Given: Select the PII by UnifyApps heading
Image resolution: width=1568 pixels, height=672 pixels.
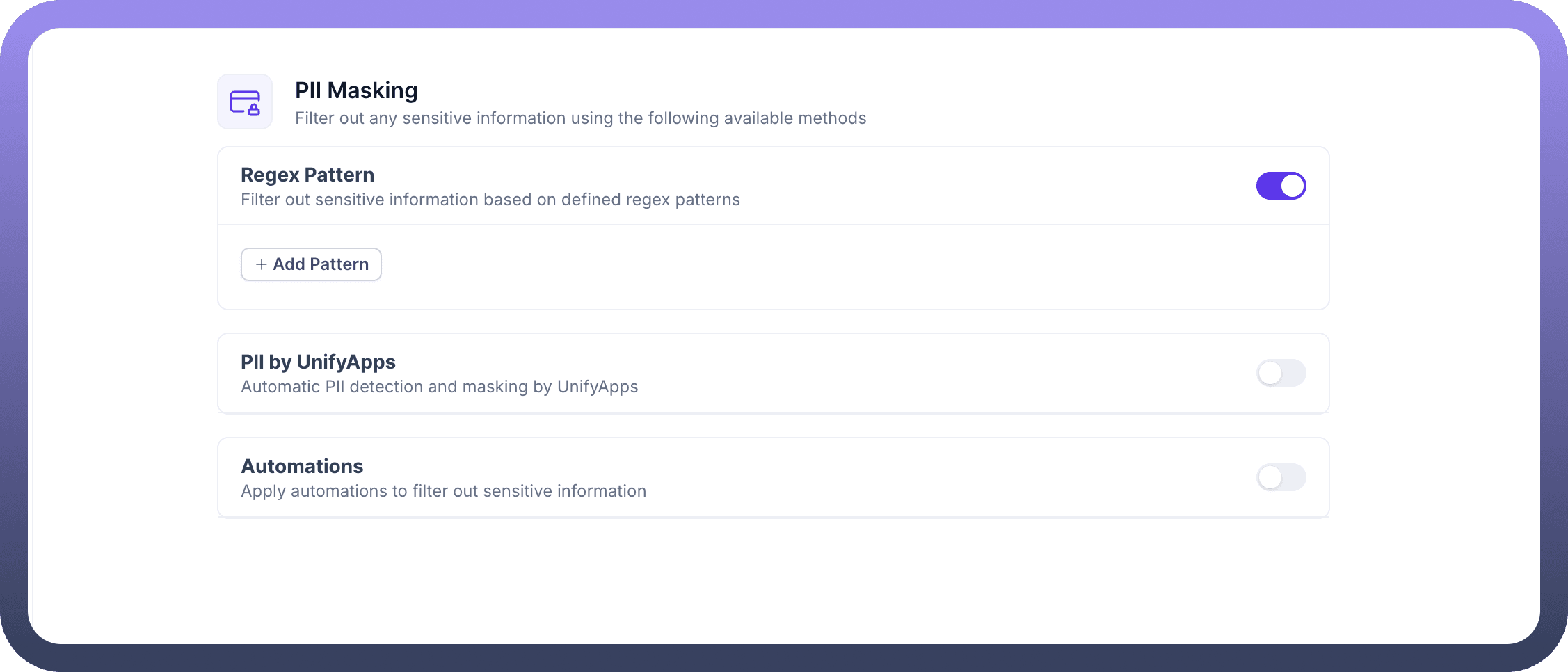Looking at the screenshot, I should [318, 362].
